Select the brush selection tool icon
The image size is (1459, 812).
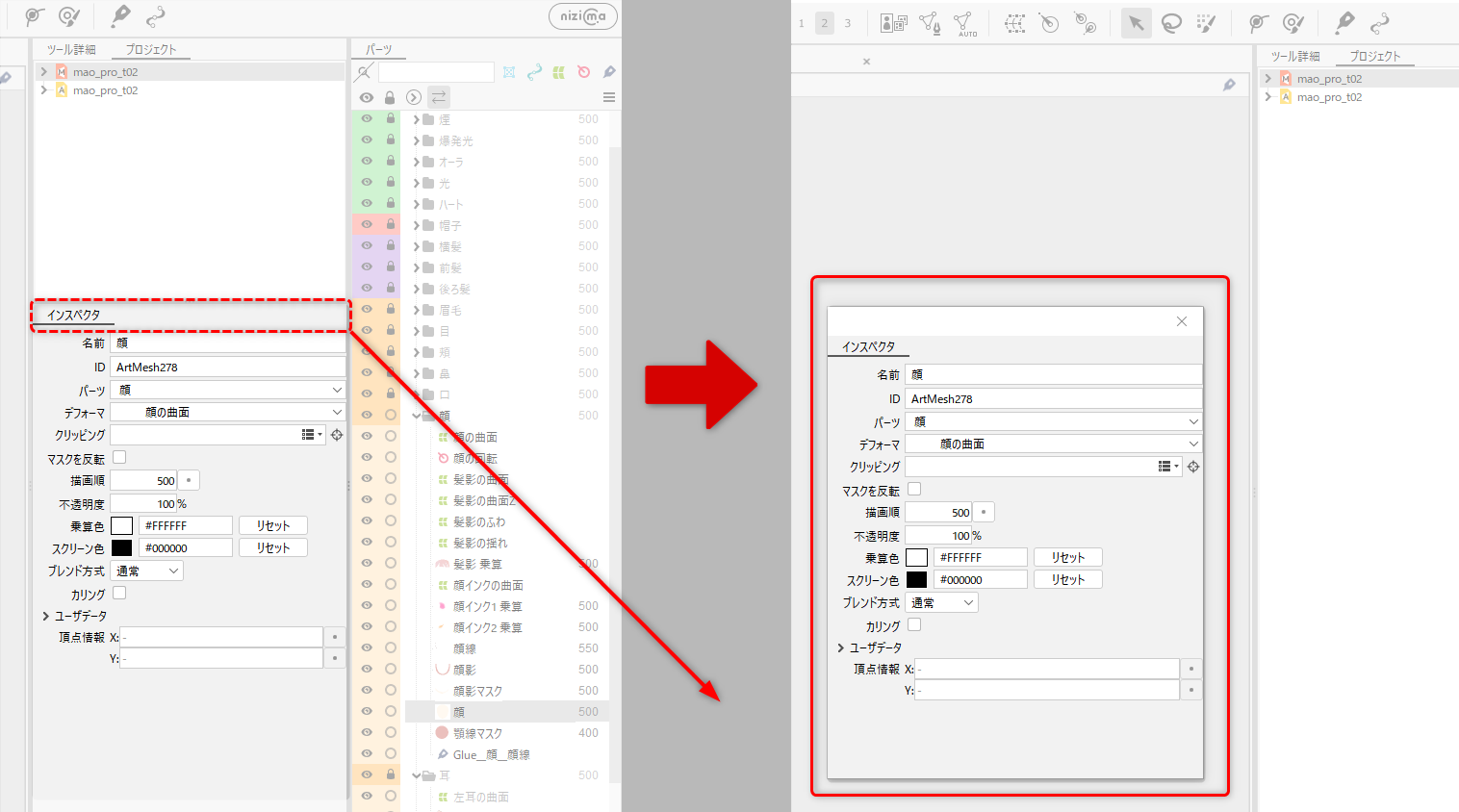tap(1206, 23)
